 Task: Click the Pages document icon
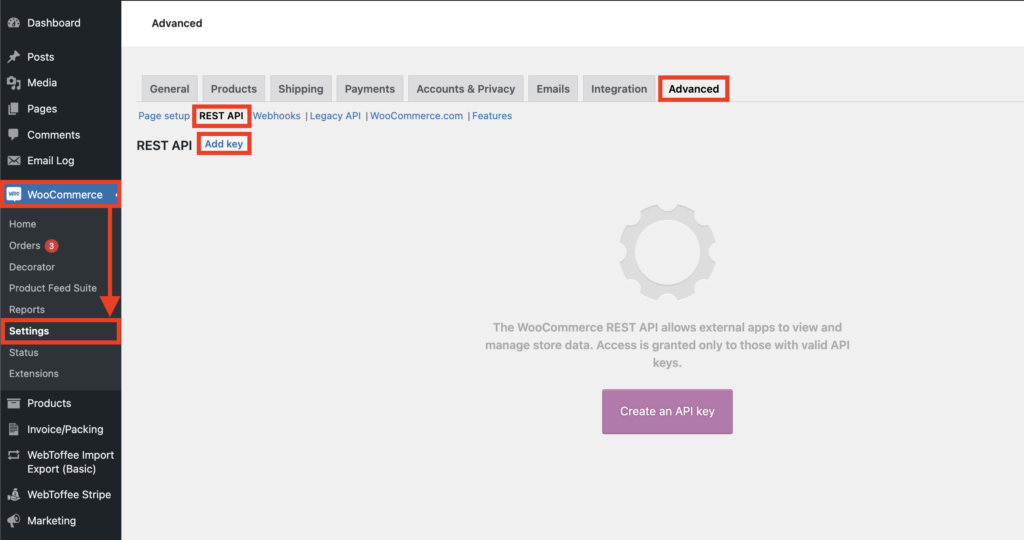tap(14, 109)
